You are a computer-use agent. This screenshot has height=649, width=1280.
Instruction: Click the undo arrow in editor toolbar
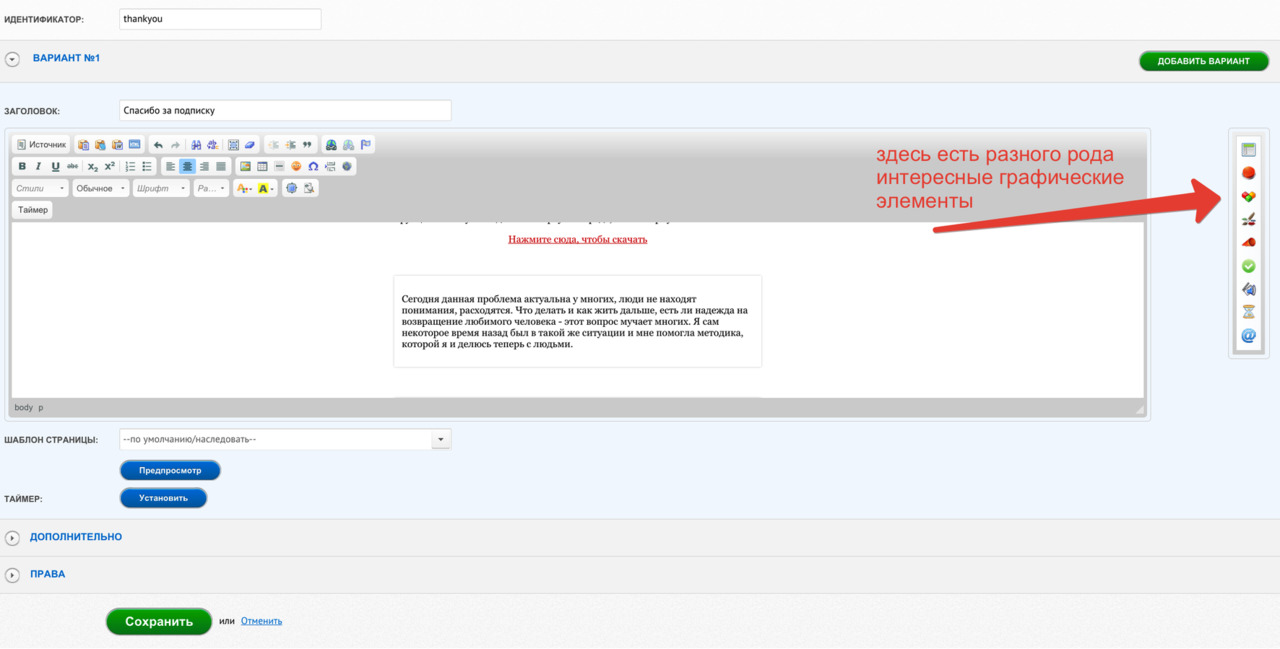click(158, 145)
